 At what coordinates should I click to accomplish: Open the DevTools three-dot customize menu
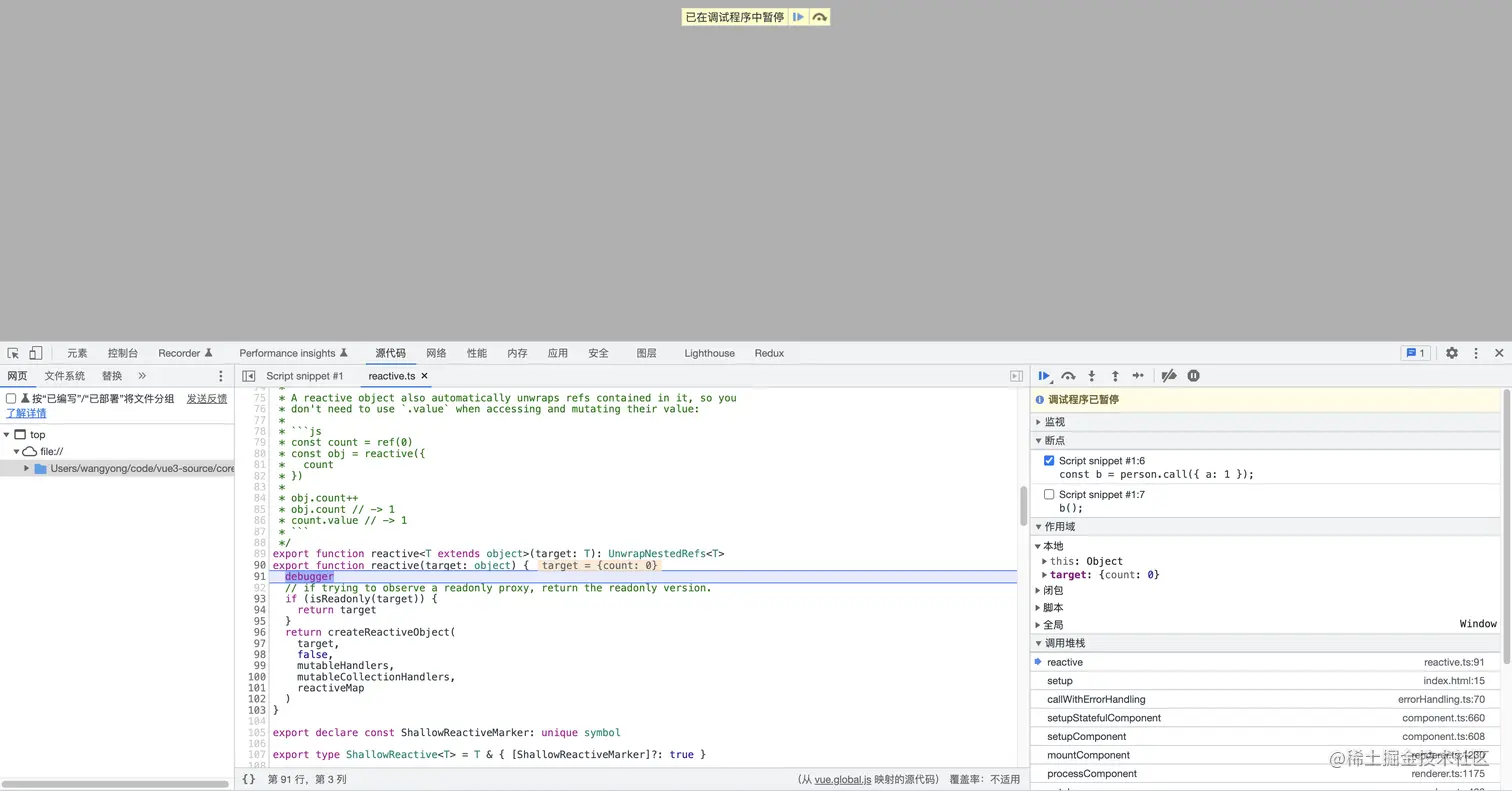[1476, 353]
